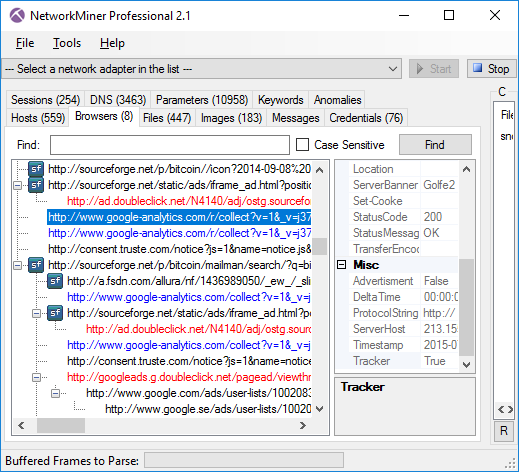Viewport: 519px width, 472px height.
Task: Switch to the Anomalies tab
Action: pyautogui.click(x=337, y=100)
